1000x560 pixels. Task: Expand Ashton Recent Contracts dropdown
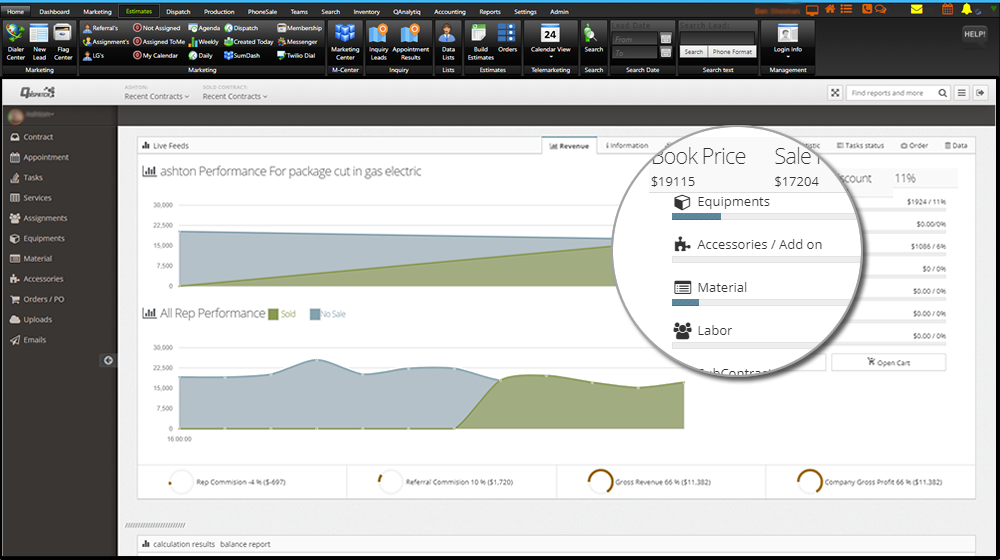[x=155, y=97]
